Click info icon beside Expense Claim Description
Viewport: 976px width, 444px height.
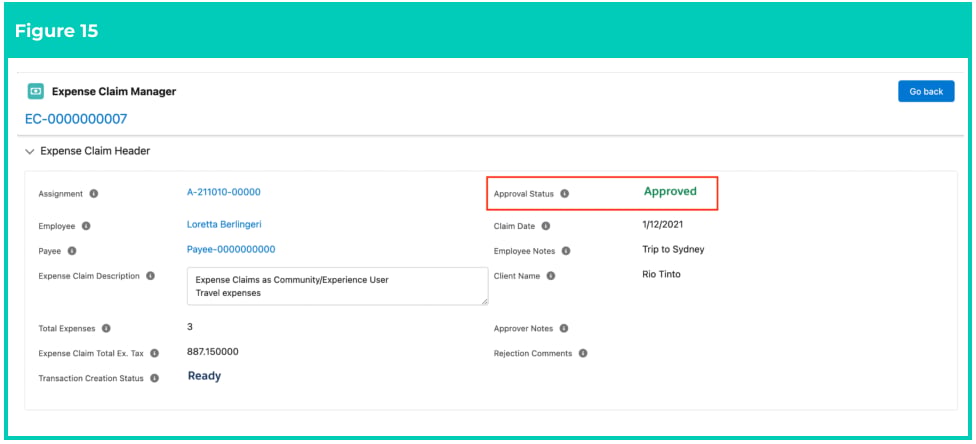pos(150,276)
